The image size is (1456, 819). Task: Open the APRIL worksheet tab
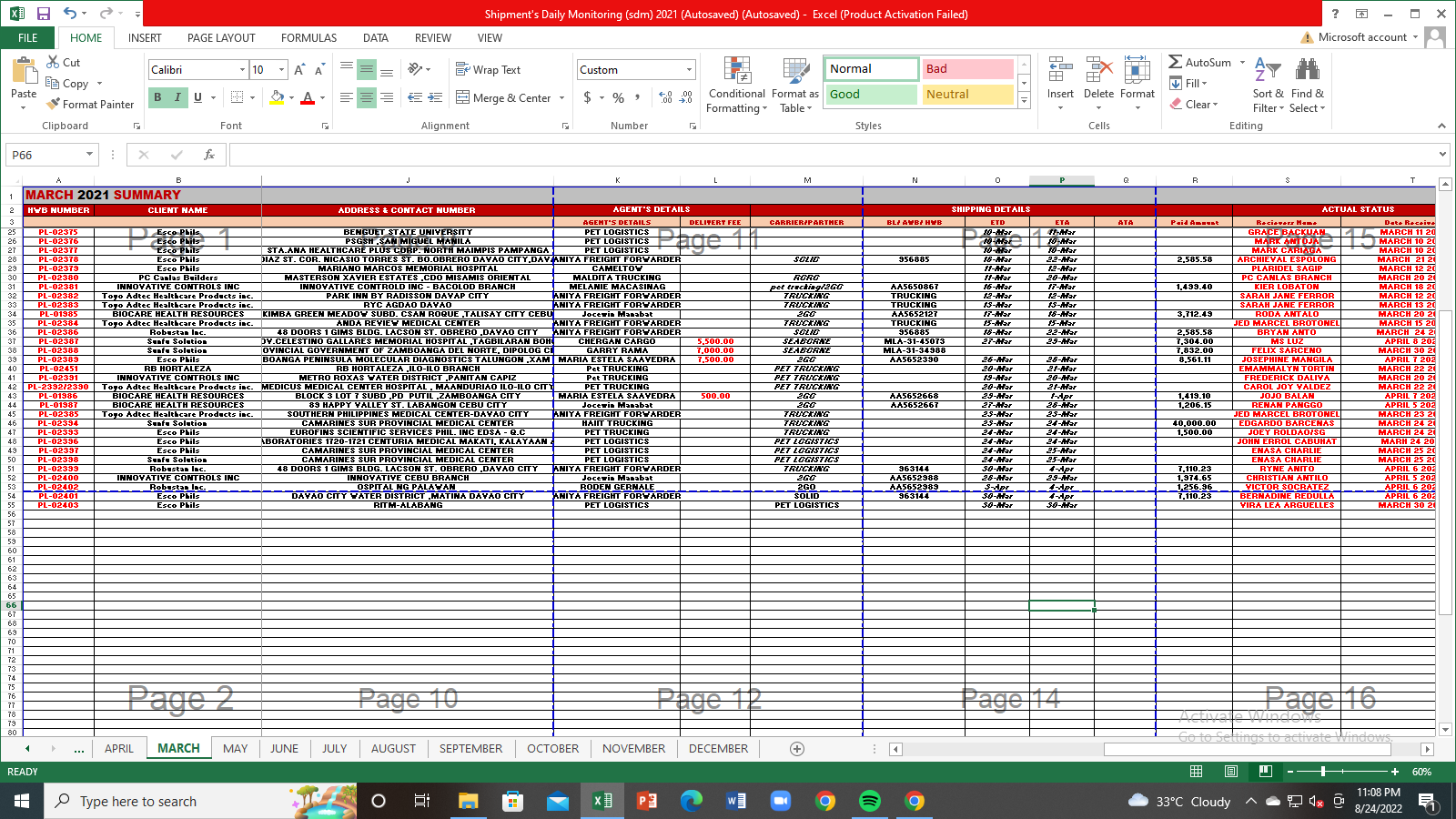119,749
